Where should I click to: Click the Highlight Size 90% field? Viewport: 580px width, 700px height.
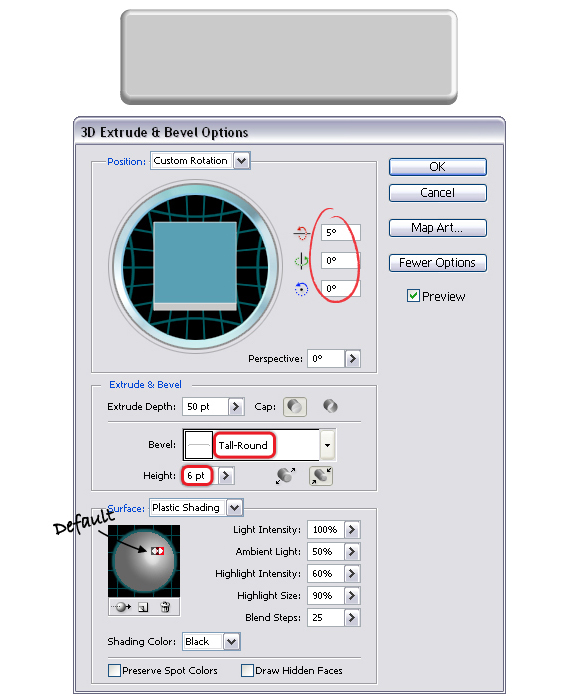325,596
